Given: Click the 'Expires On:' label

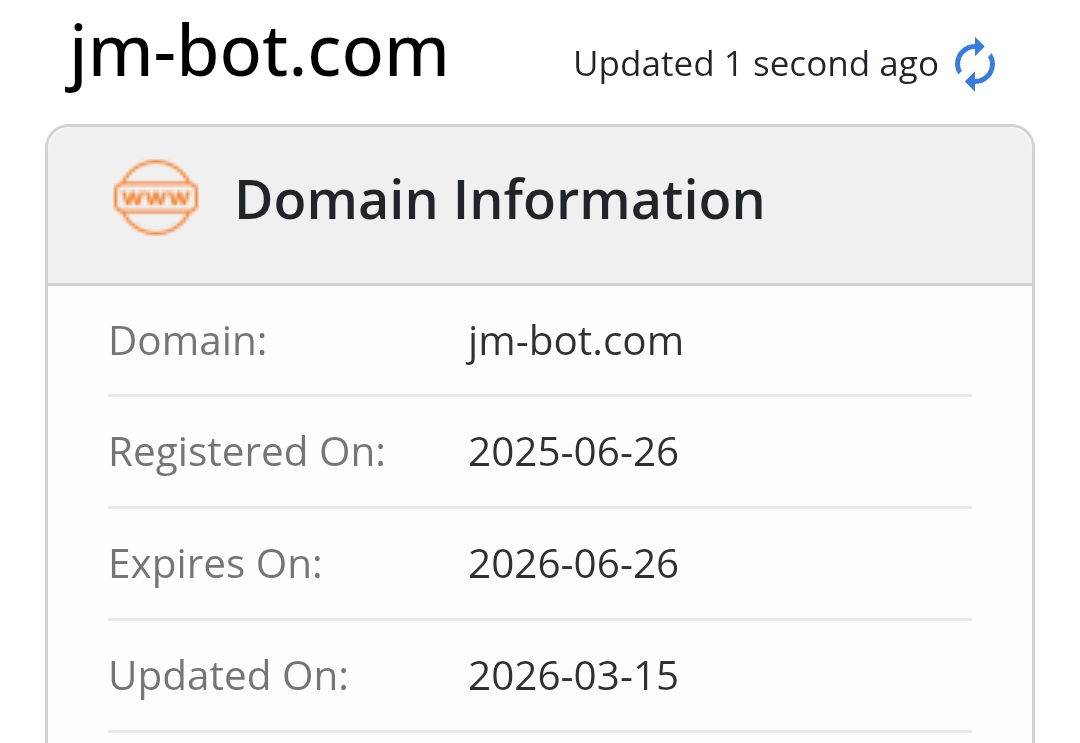Looking at the screenshot, I should tap(215, 564).
